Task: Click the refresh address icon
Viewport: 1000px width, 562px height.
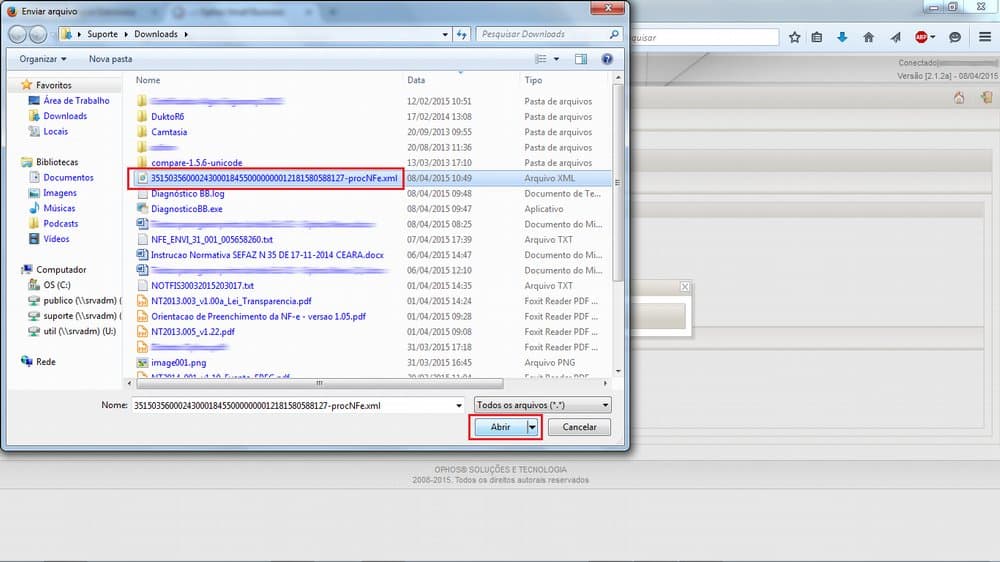Action: pyautogui.click(x=462, y=34)
